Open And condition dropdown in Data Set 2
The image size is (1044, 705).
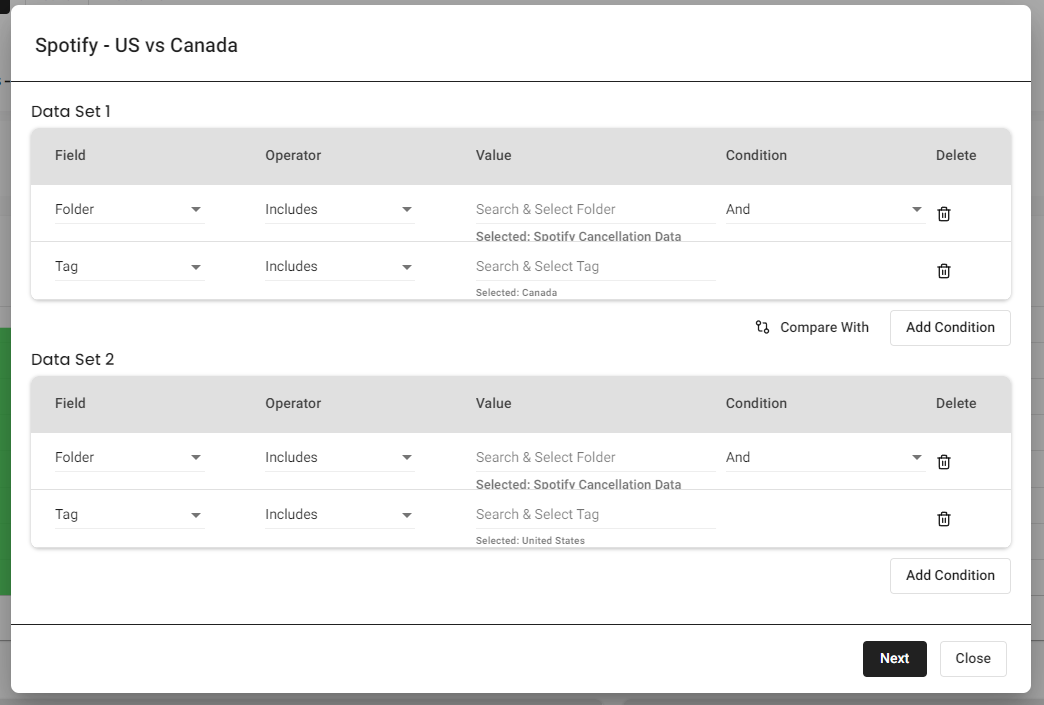[825, 457]
